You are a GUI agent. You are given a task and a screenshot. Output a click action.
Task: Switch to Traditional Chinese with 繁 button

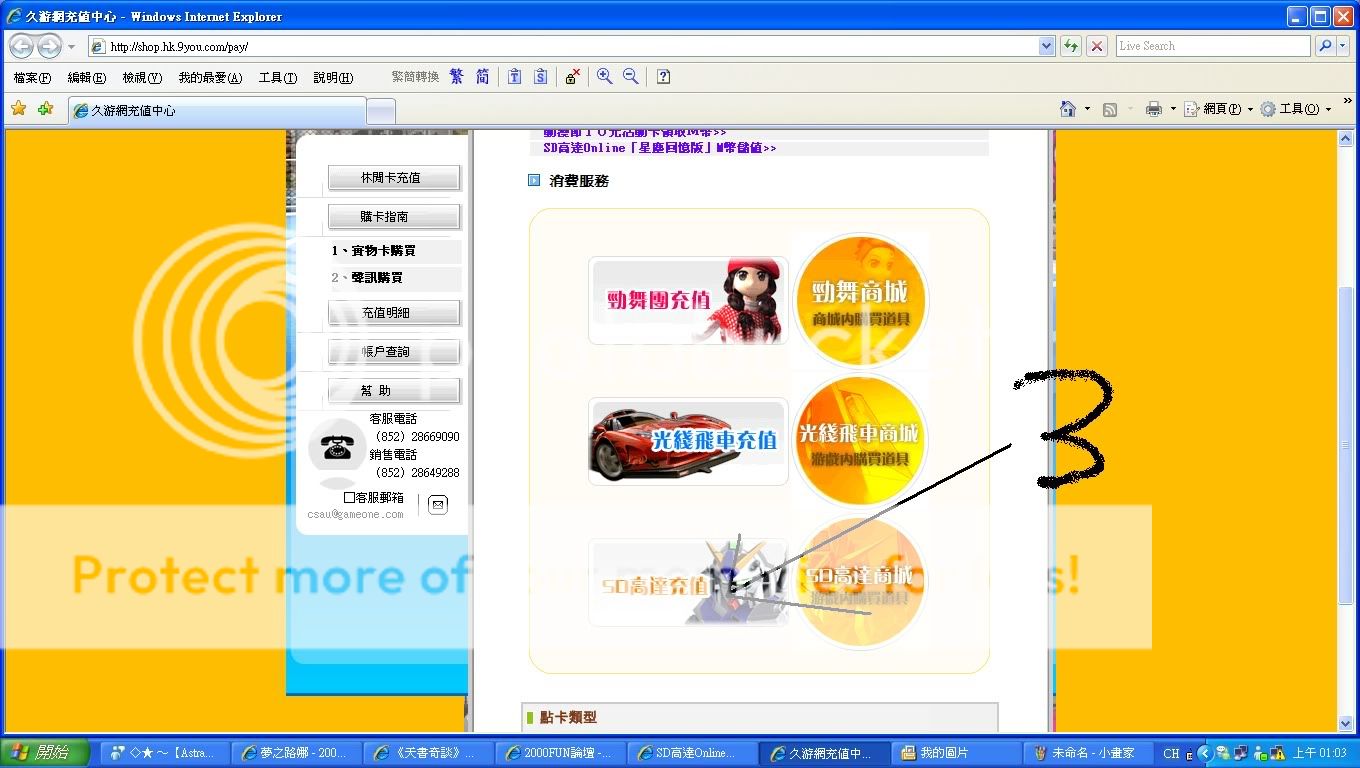457,77
